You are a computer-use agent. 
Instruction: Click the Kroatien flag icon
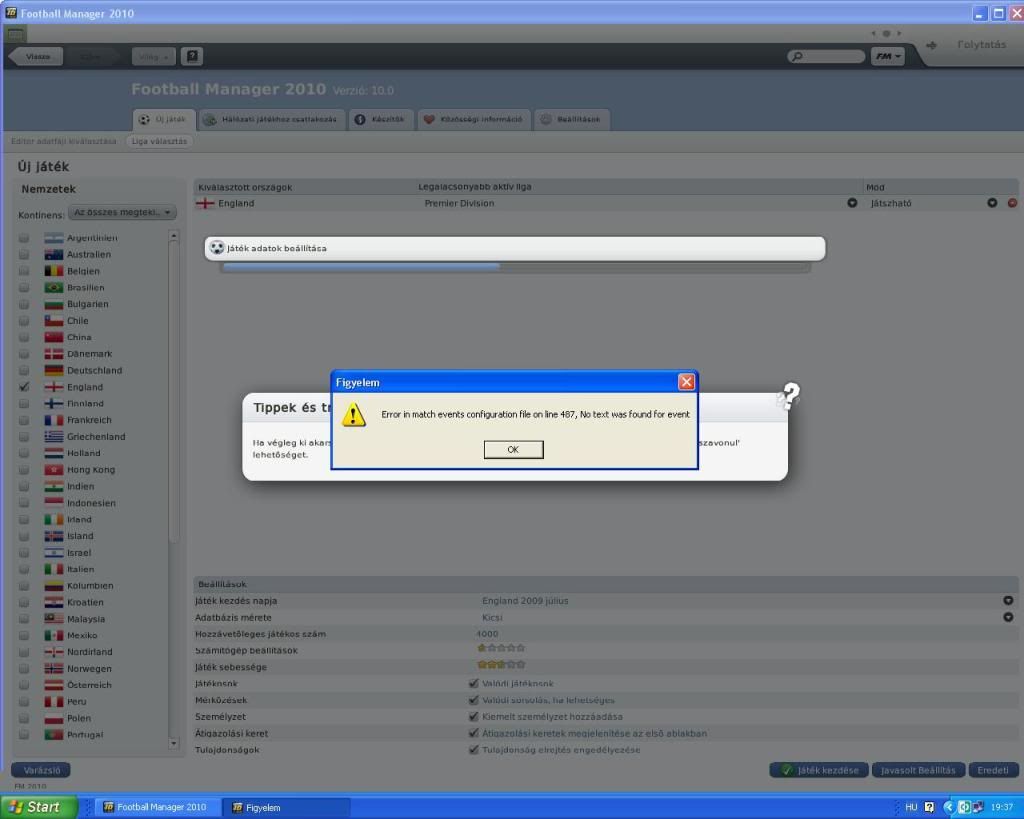54,602
